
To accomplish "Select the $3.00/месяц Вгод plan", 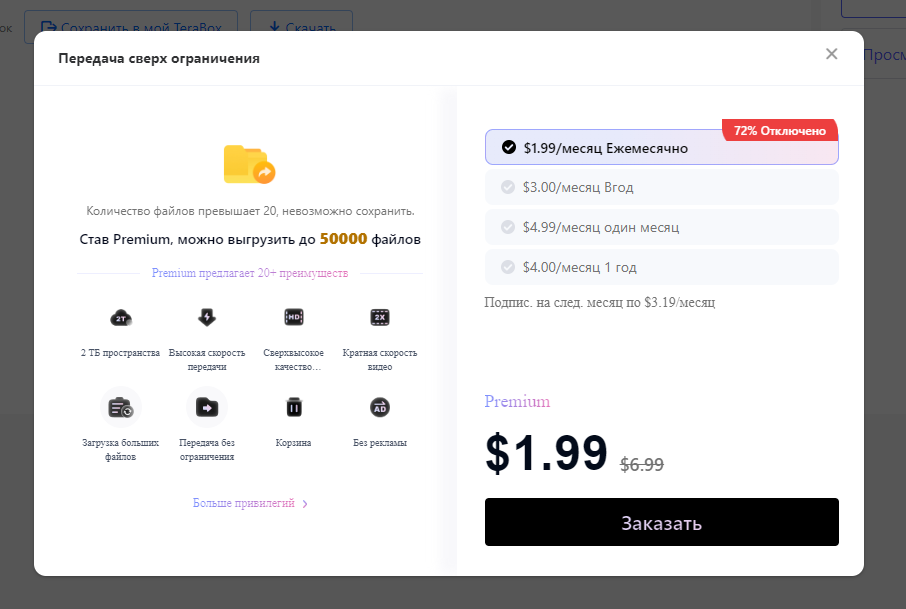I will 662,187.
